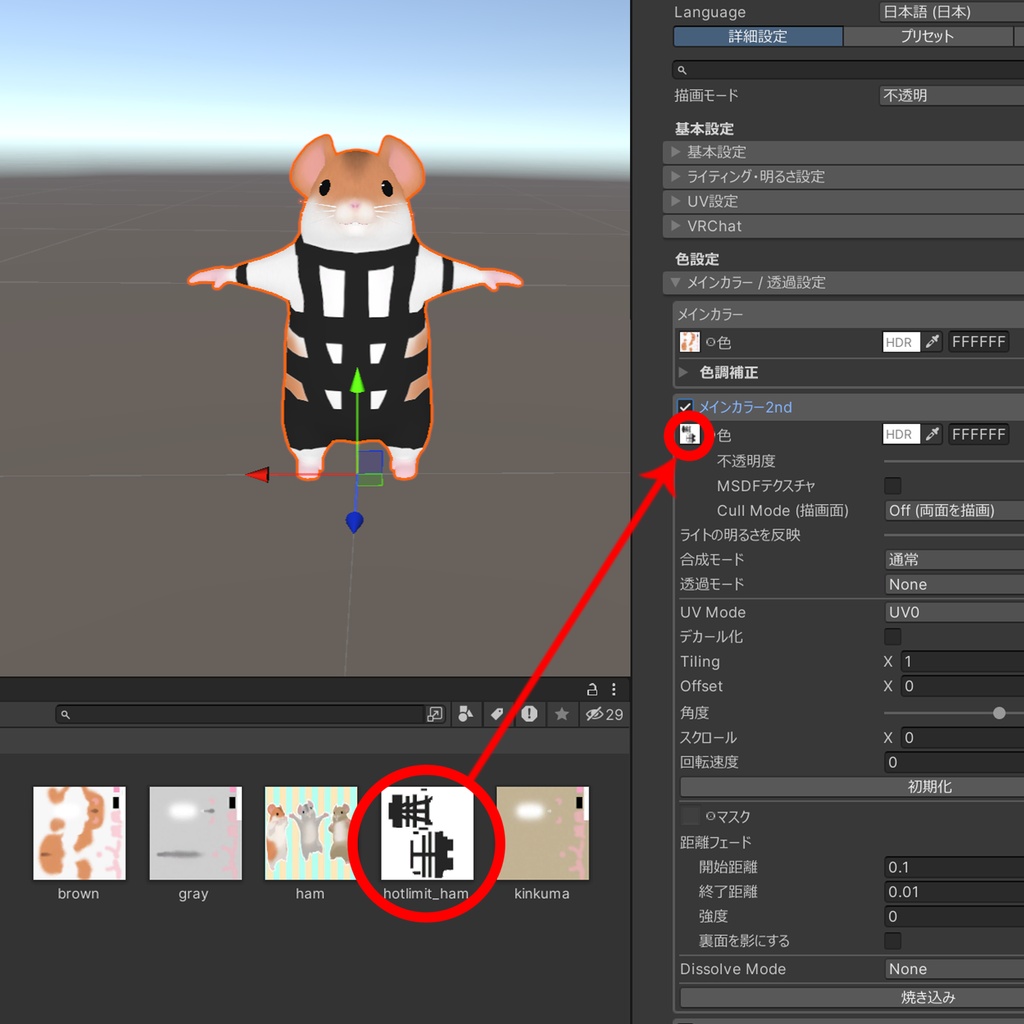Pick color with メインカラー2nd eyedropper

[x=933, y=434]
